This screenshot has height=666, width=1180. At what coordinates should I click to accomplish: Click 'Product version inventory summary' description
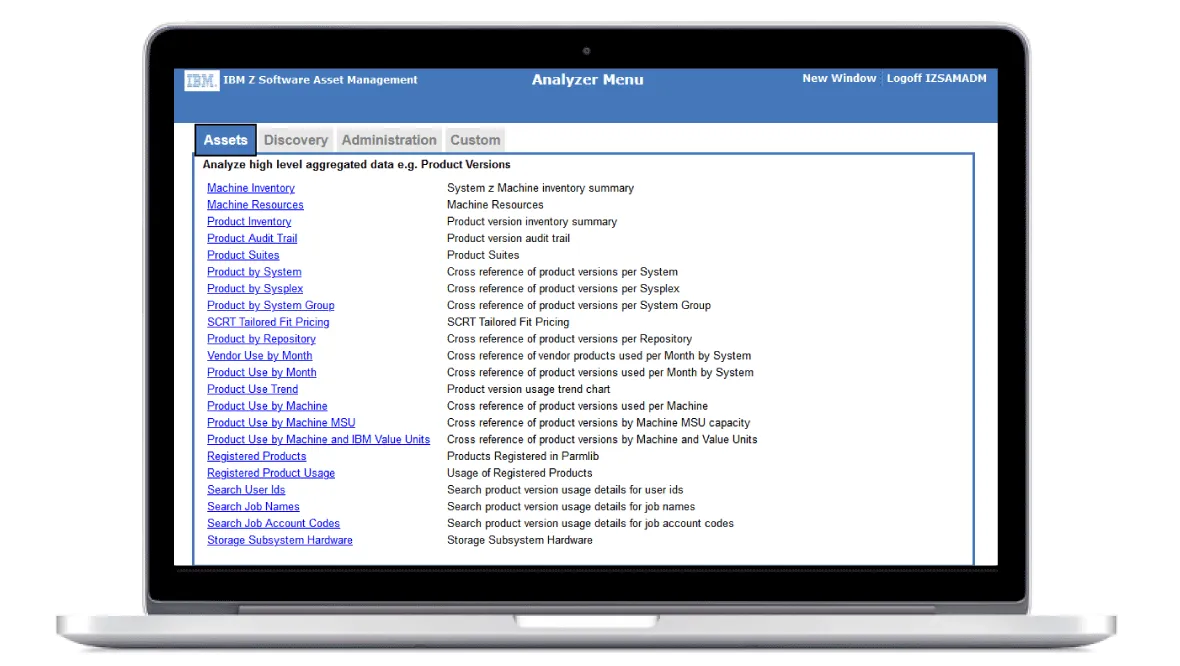(532, 221)
